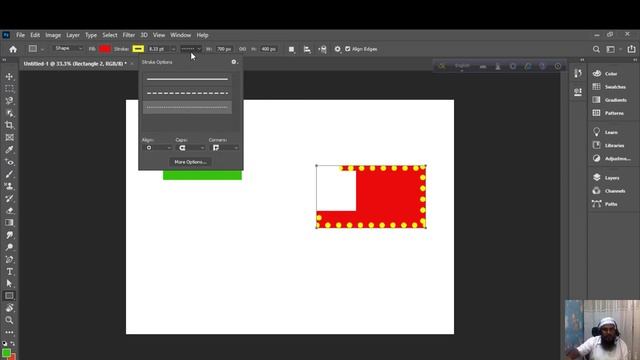Swap foreground and background colors
Screen dimensions: 640x360
click(x=13, y=344)
